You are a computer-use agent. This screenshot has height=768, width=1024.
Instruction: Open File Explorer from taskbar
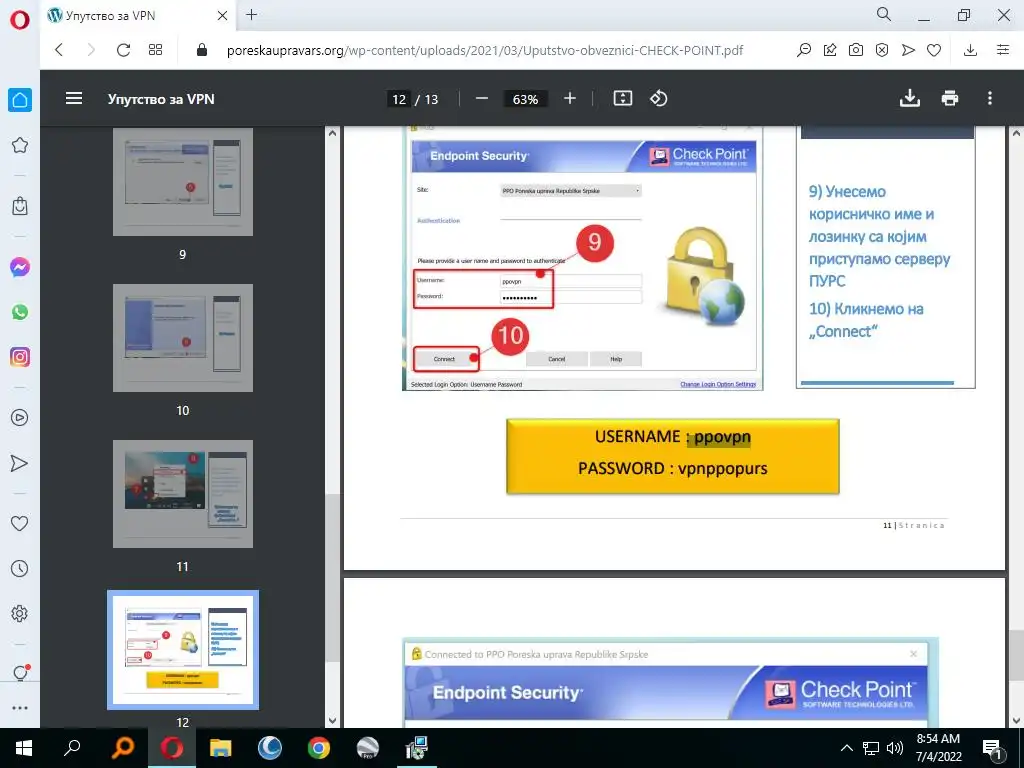pos(221,748)
